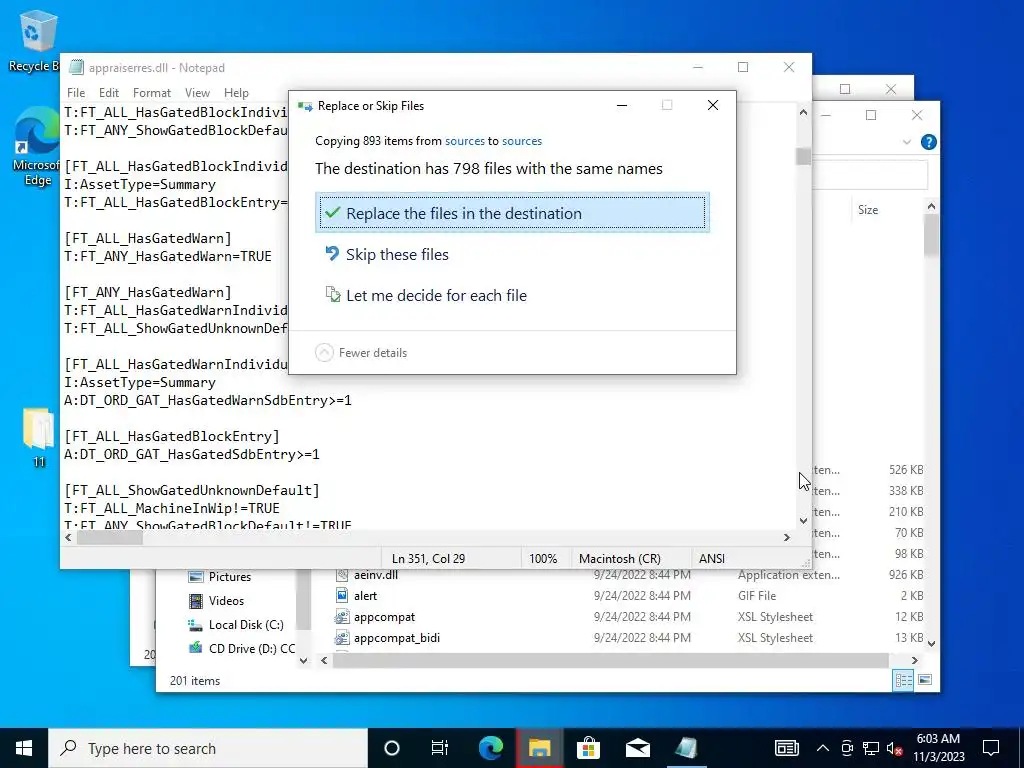Open Microsoft Store from taskbar
Image resolution: width=1024 pixels, height=768 pixels.
click(588, 748)
